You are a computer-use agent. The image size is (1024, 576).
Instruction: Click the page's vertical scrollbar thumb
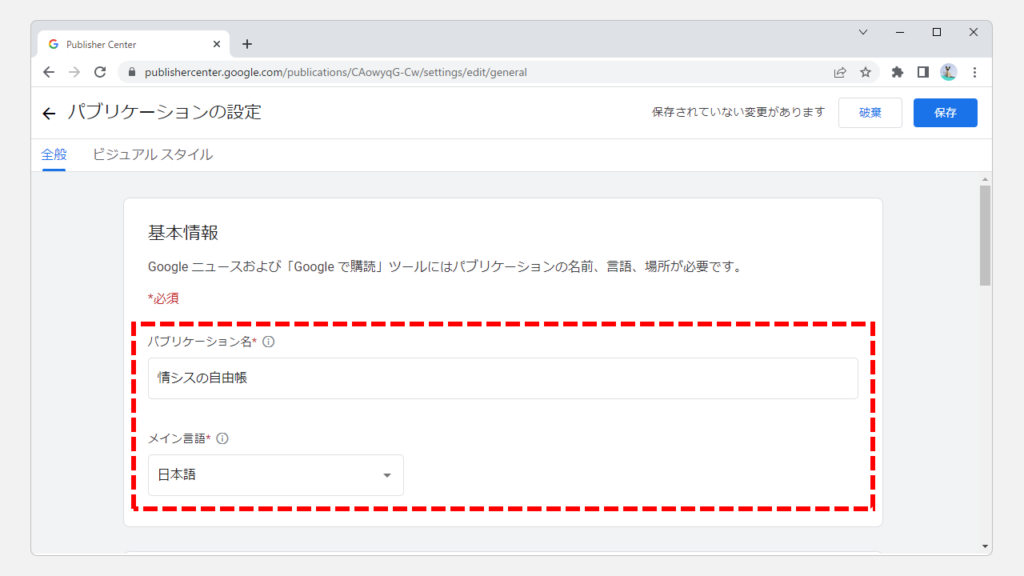985,235
